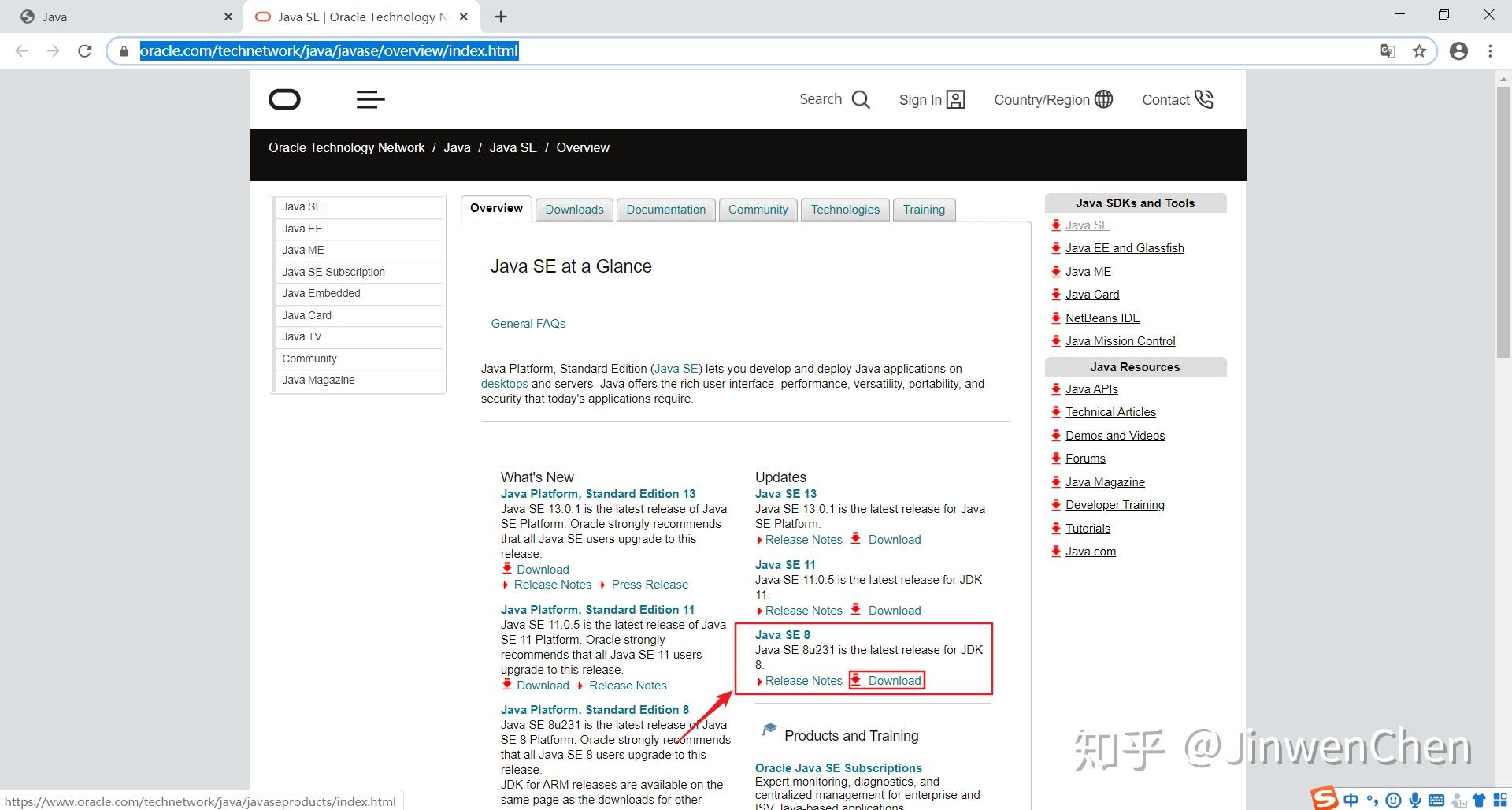Click the Sogou emoji smiley icon
1512x810 pixels.
click(1393, 801)
